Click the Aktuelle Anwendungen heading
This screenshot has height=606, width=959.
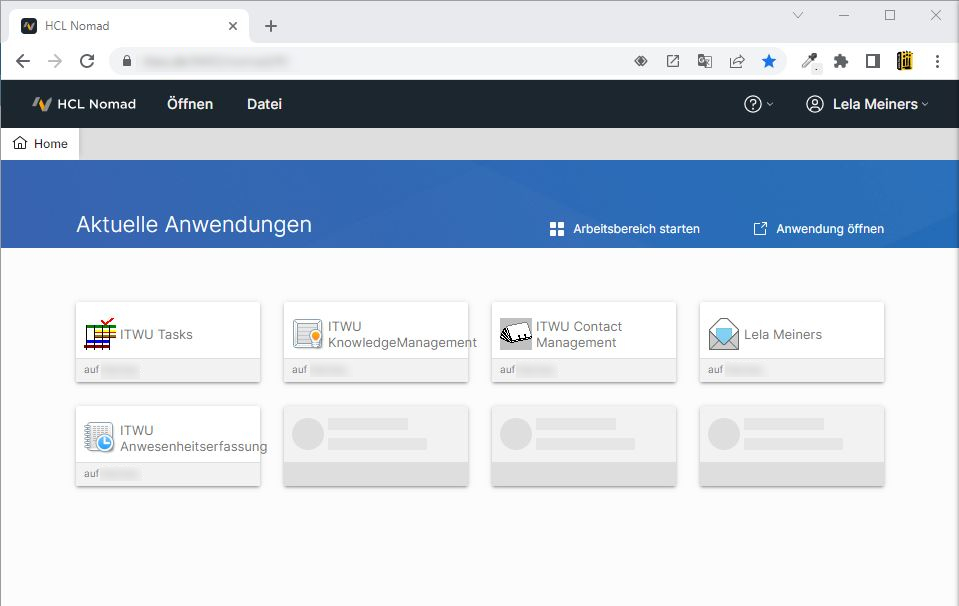(x=194, y=224)
